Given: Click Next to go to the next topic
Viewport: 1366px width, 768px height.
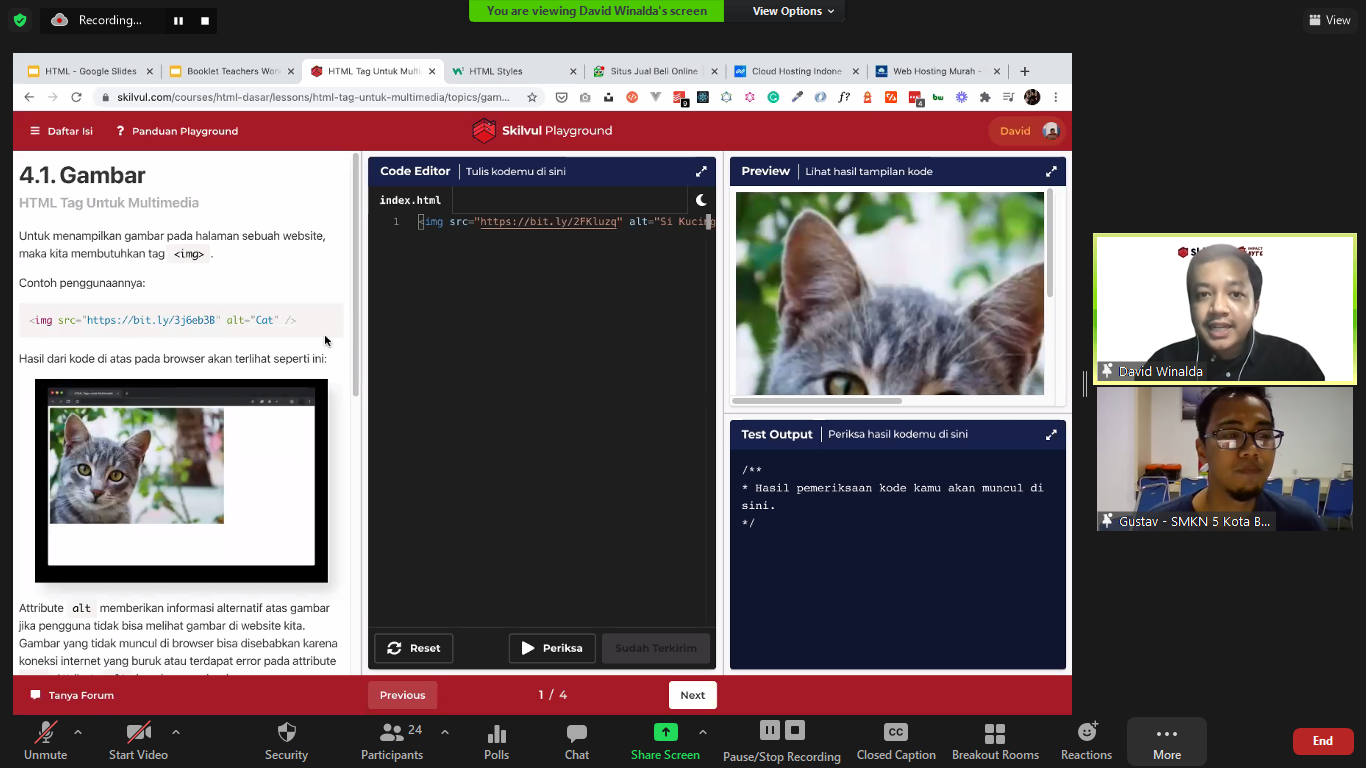Looking at the screenshot, I should tap(692, 694).
